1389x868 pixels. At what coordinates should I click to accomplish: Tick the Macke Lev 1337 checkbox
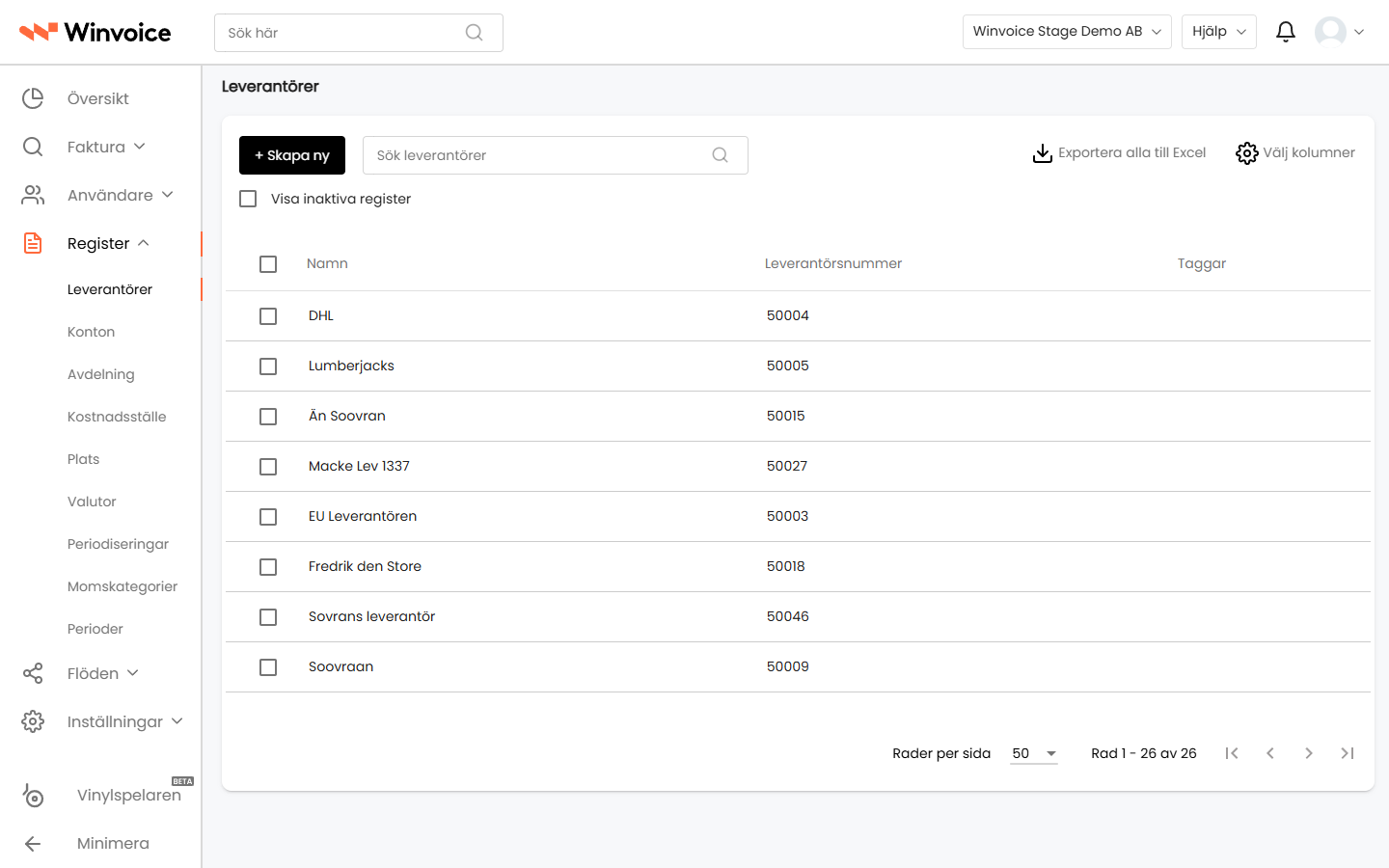click(x=268, y=467)
